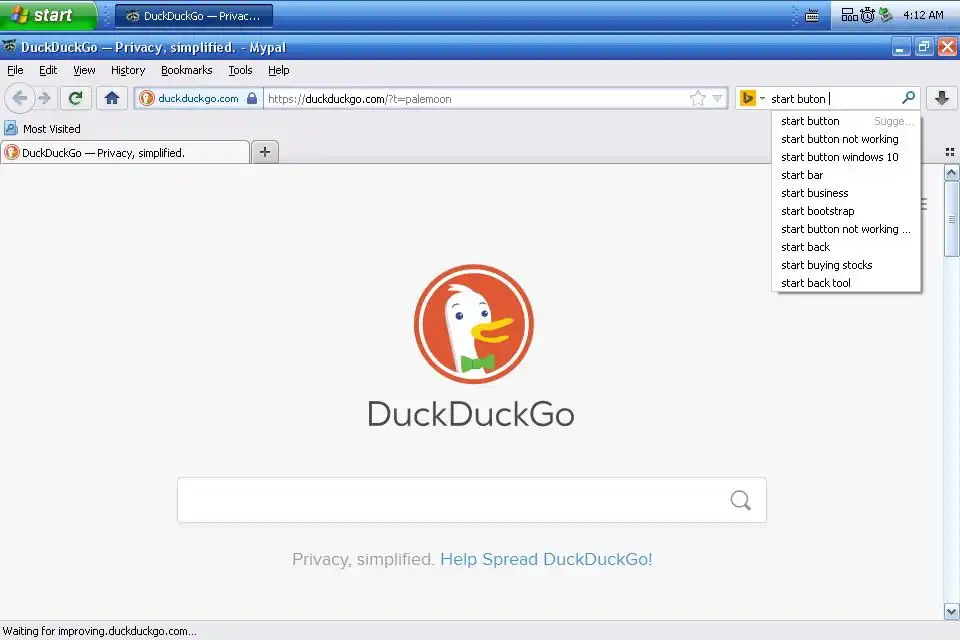Select suggestion "start buying stocks"

(x=846, y=265)
